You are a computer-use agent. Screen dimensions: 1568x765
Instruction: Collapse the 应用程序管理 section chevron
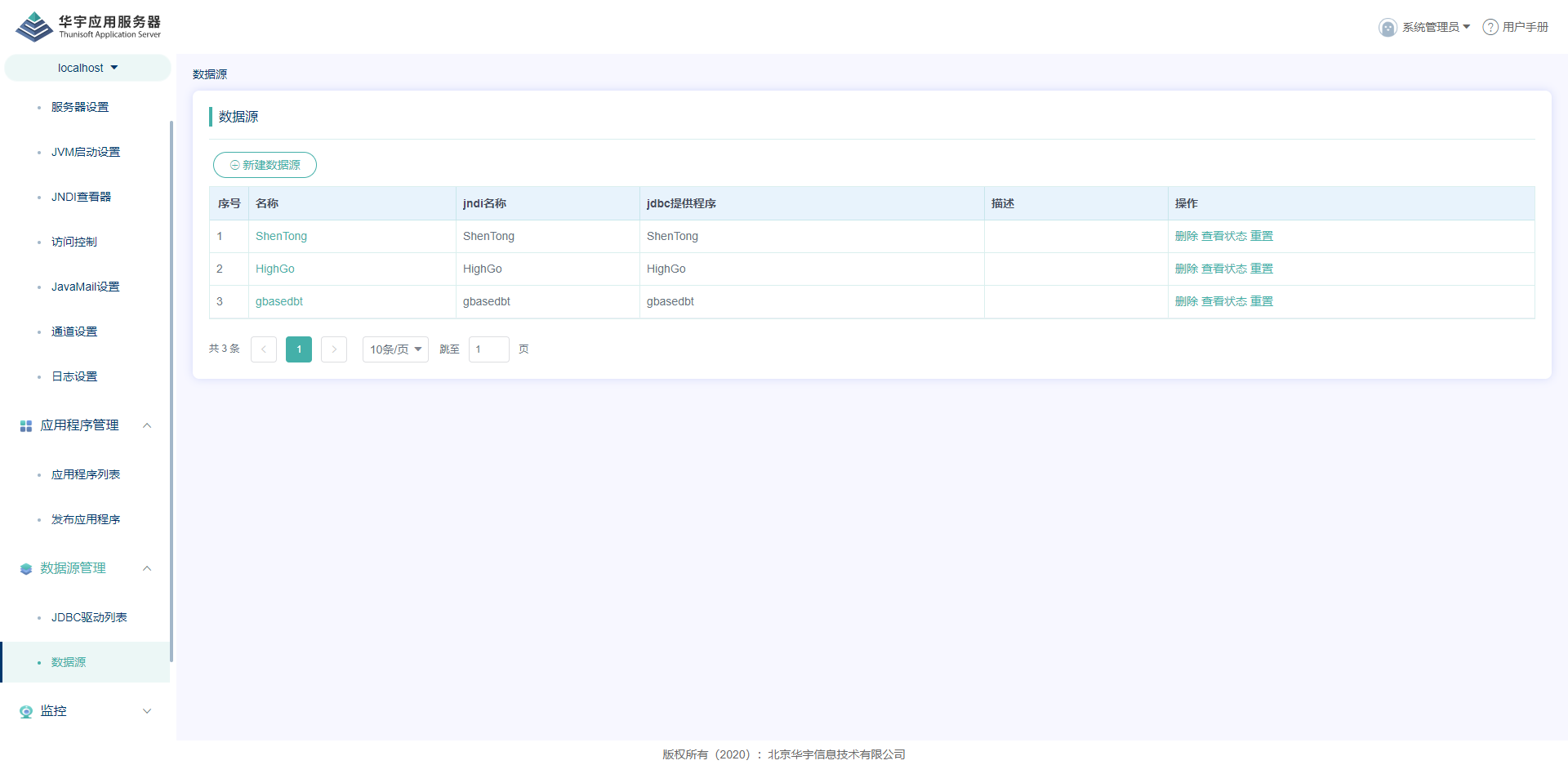tap(147, 425)
